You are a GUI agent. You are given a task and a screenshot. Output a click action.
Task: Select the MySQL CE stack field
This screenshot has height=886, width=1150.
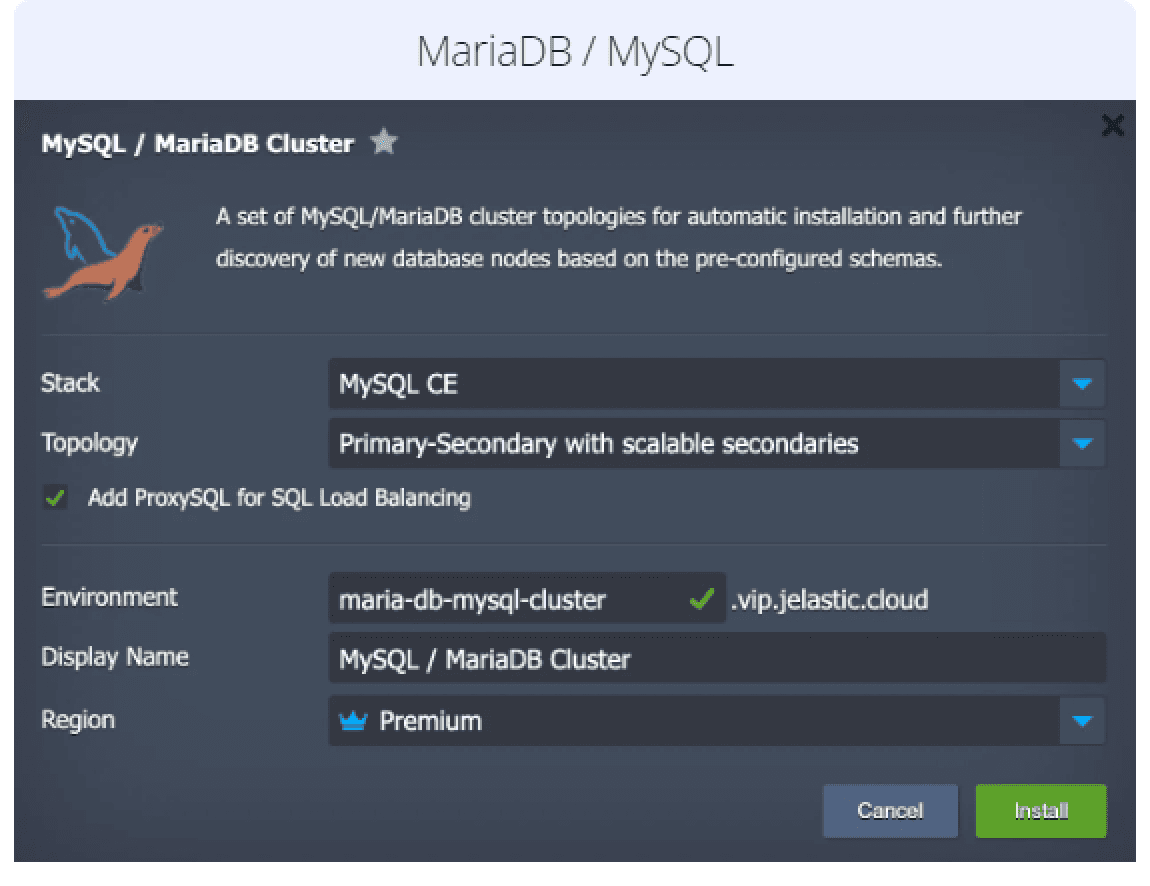tap(692, 384)
